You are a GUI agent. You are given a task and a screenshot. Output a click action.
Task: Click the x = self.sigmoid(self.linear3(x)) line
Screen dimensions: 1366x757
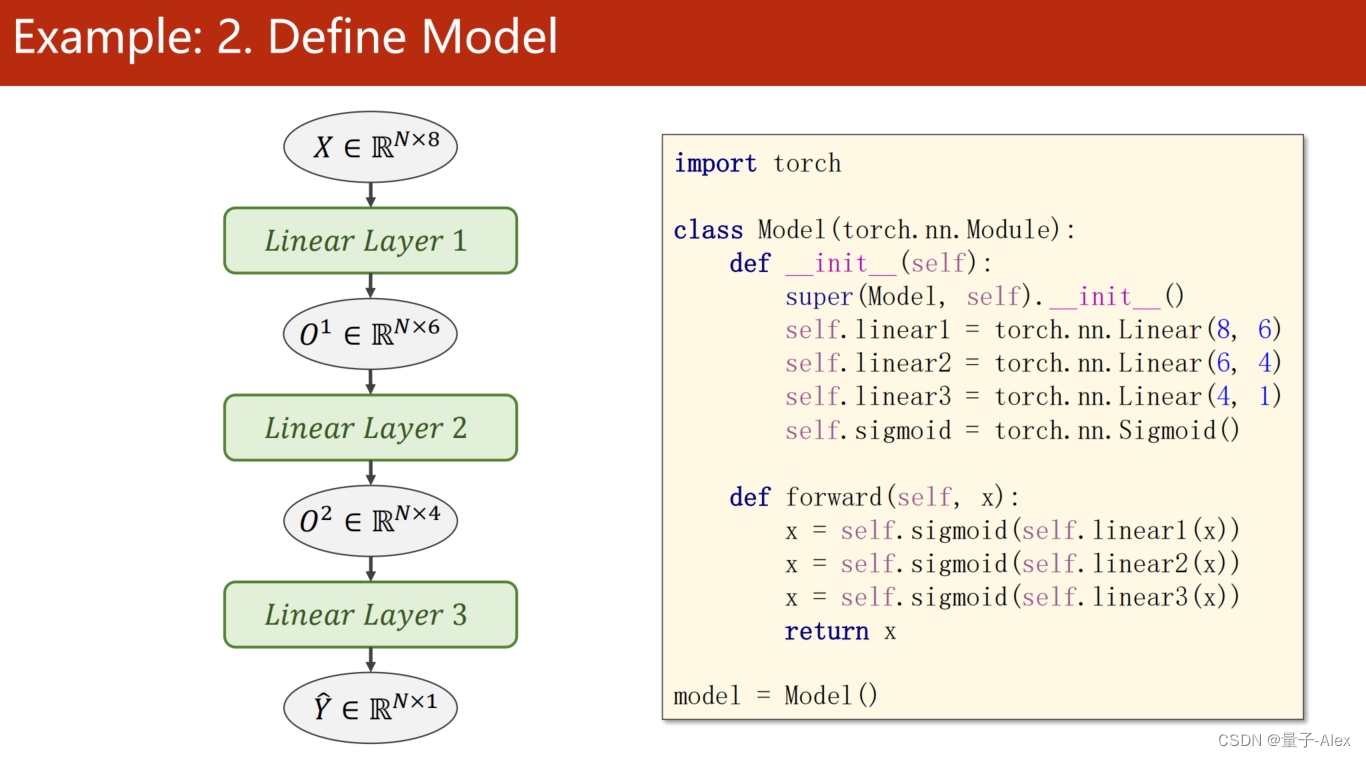1012,597
